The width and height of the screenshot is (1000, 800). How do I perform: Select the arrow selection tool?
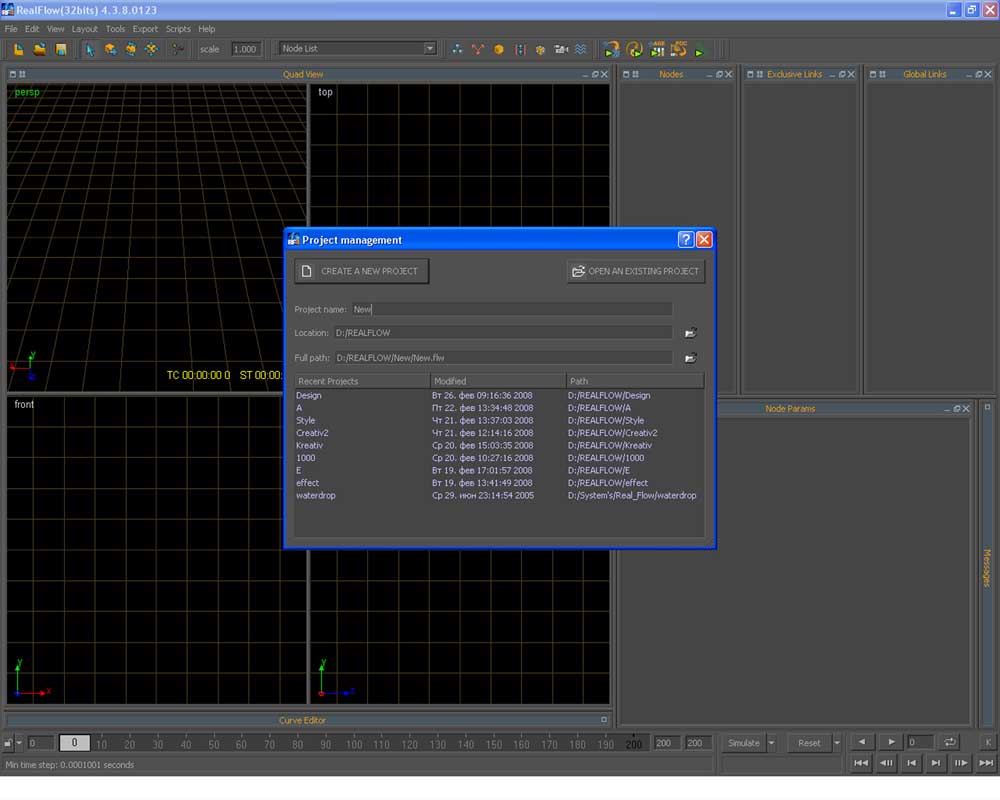point(90,49)
